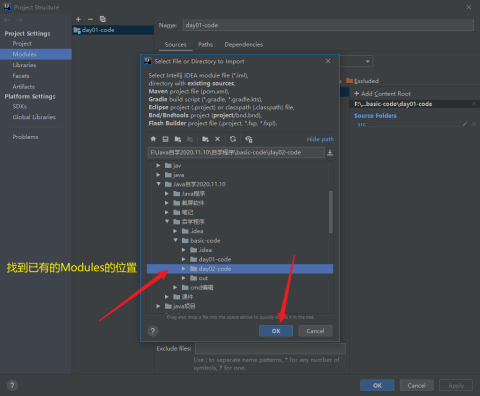Open Artifacts settings
This screenshot has height=396, width=480.
23,86
